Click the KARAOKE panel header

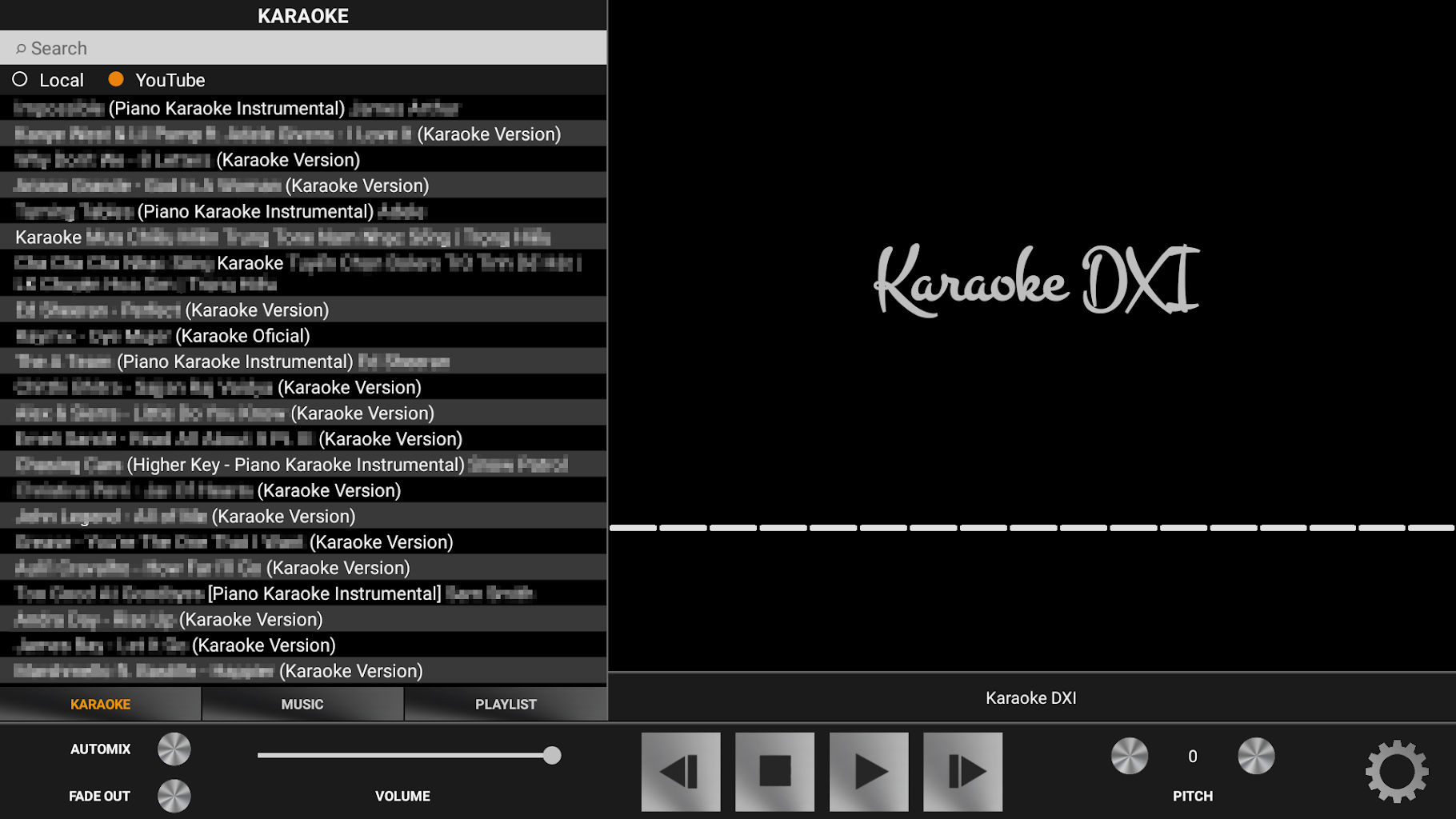[303, 15]
